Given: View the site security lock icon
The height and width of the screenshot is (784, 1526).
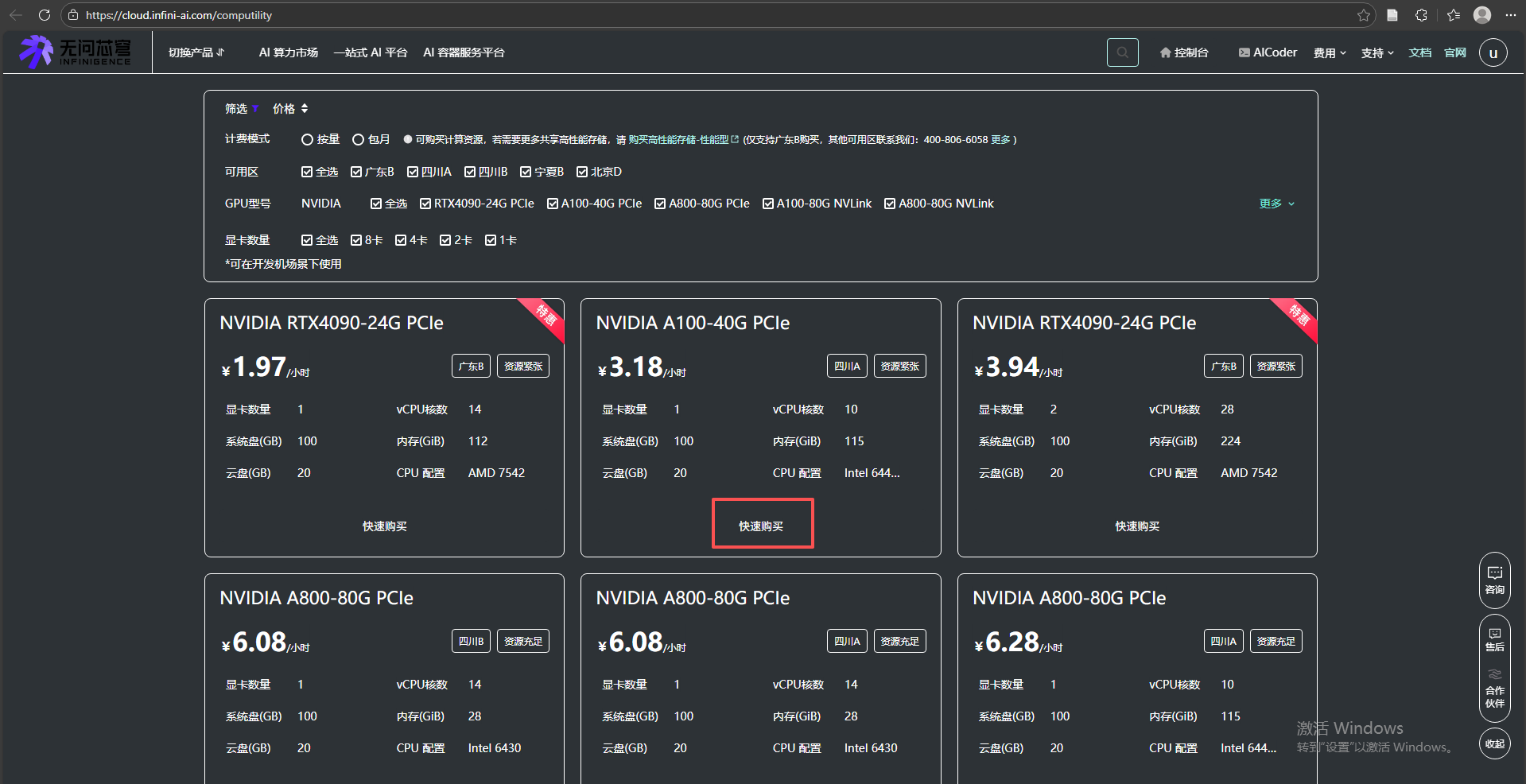Looking at the screenshot, I should tap(73, 15).
